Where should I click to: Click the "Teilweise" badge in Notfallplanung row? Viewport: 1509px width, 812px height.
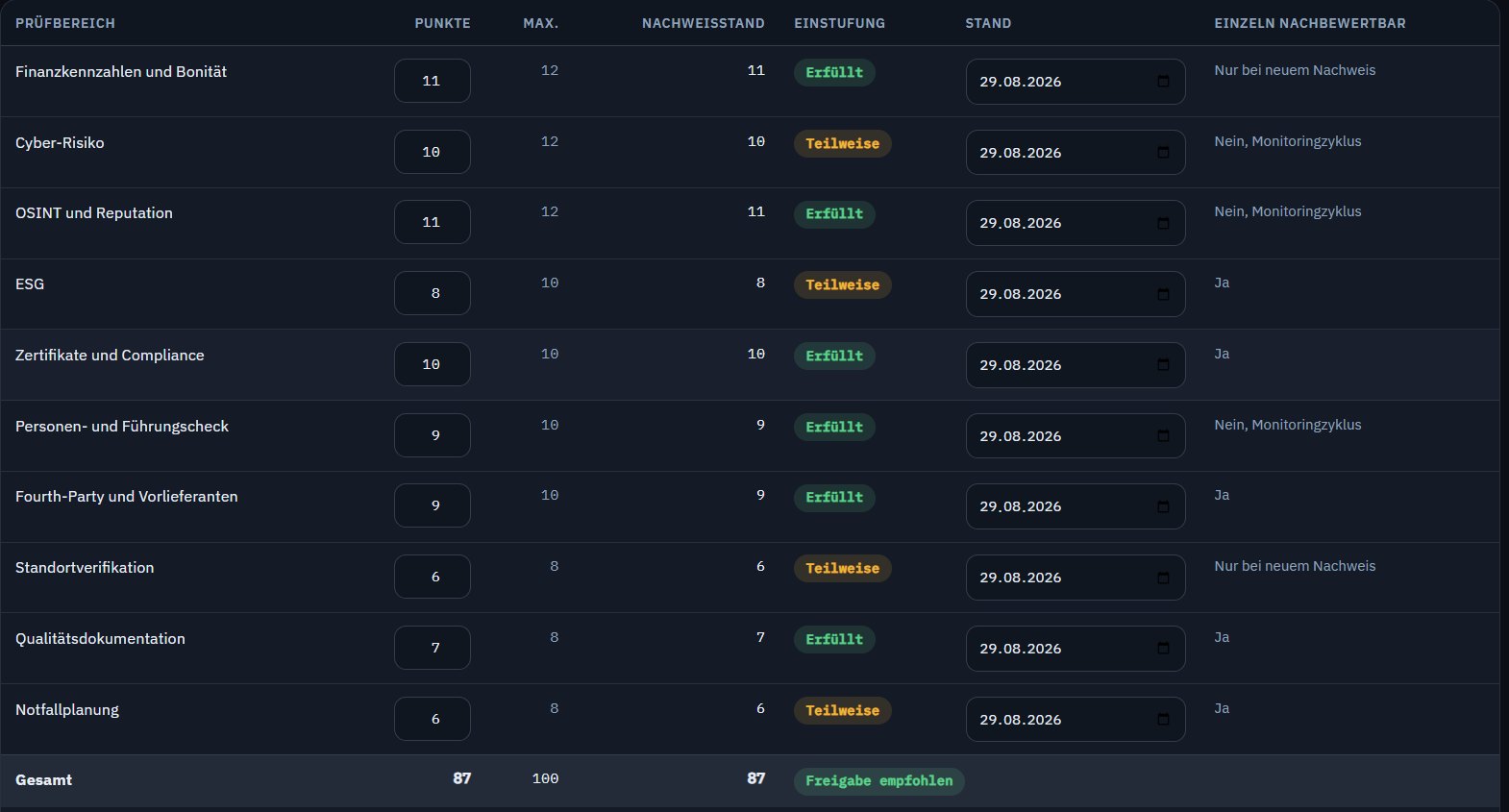(x=843, y=710)
